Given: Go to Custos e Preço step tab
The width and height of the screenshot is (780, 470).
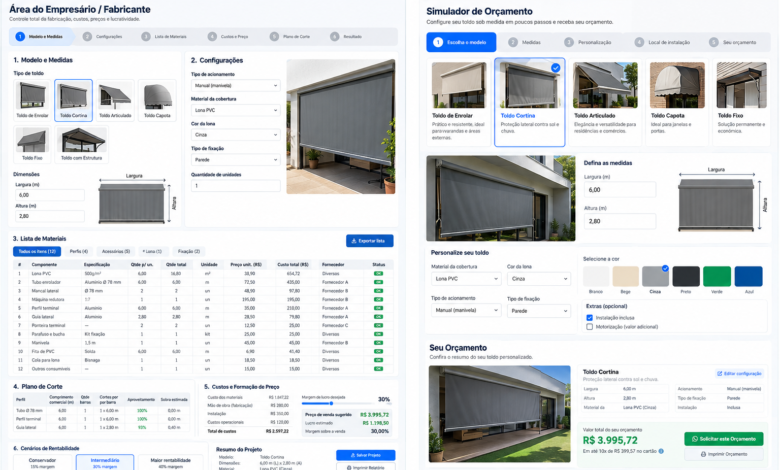Looking at the screenshot, I should (228, 37).
